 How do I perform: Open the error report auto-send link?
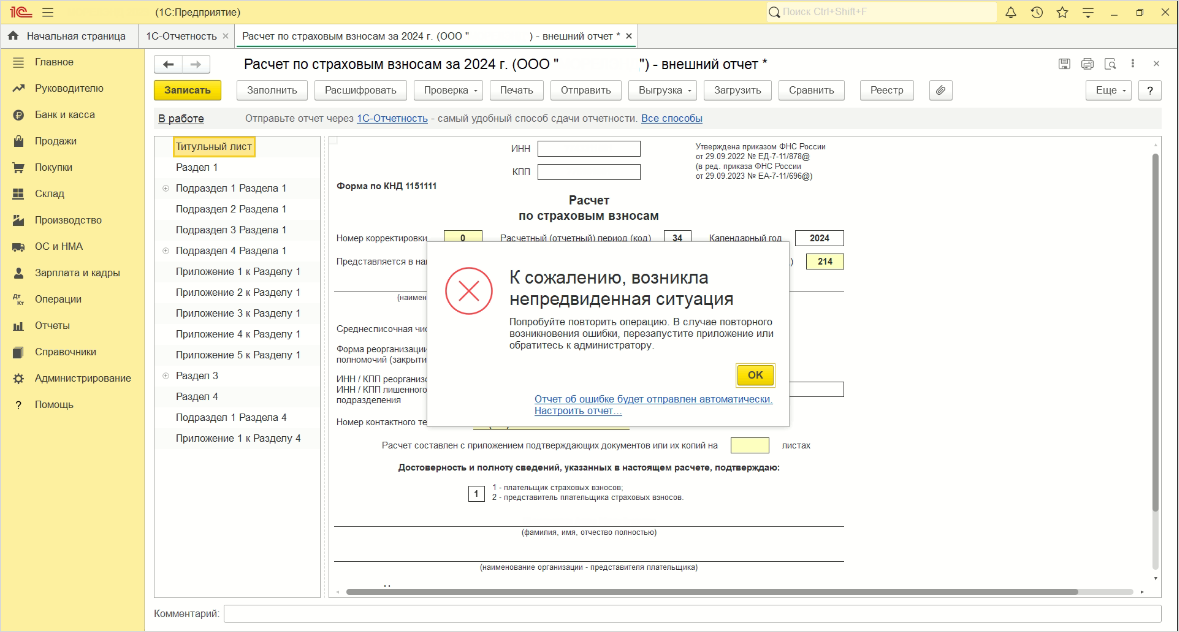pyautogui.click(x=653, y=399)
